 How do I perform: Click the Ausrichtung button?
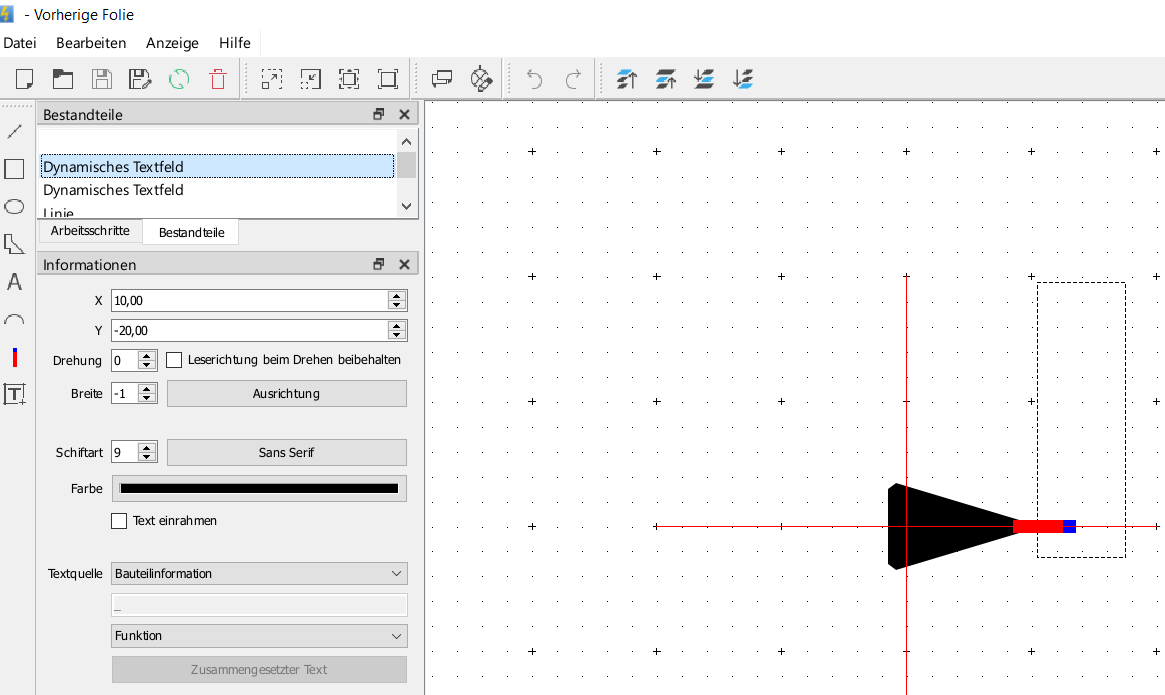click(x=286, y=394)
